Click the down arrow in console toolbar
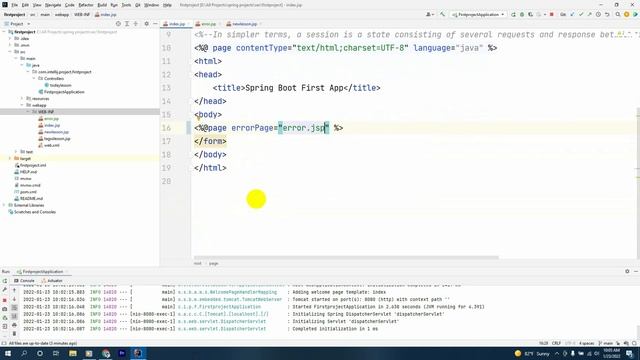 click(14, 299)
